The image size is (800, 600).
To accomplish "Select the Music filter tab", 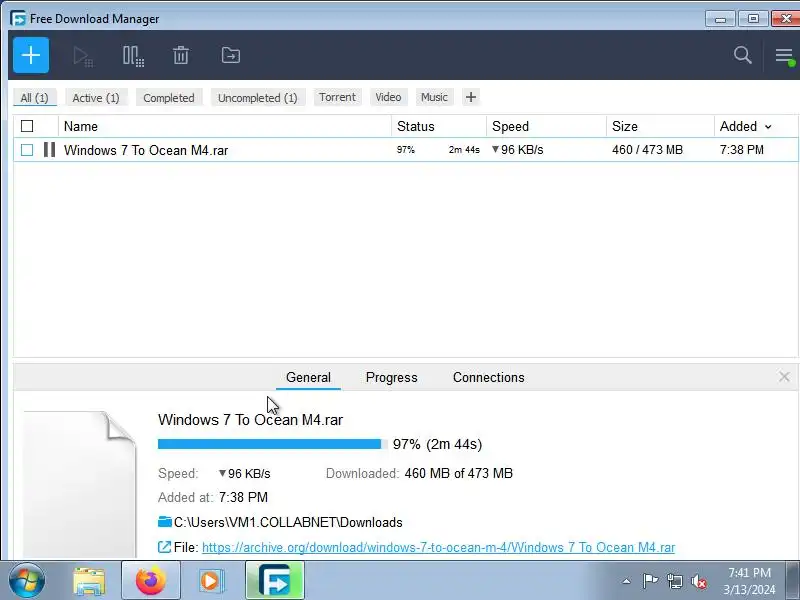I will click(434, 97).
